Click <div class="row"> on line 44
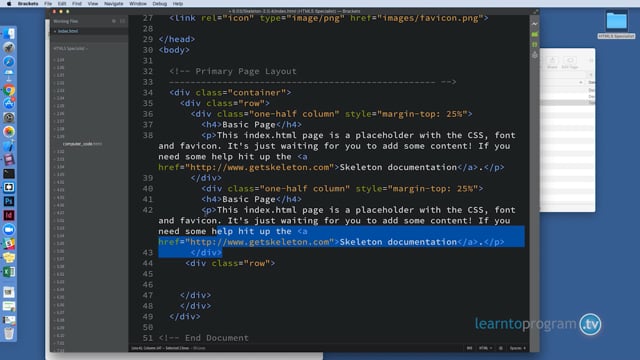Viewport: 640px width, 360px height. [230, 263]
